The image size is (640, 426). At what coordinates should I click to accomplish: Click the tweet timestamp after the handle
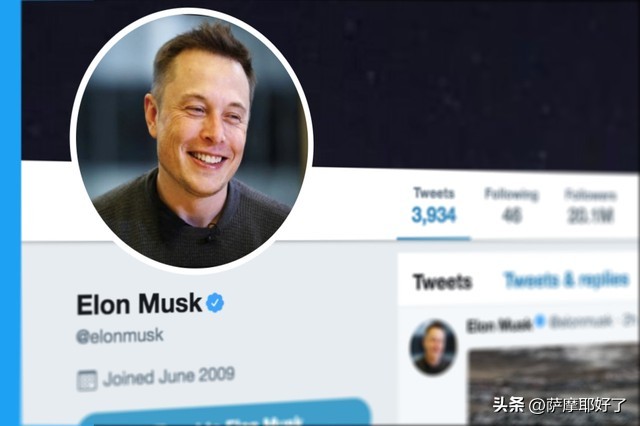[631, 321]
